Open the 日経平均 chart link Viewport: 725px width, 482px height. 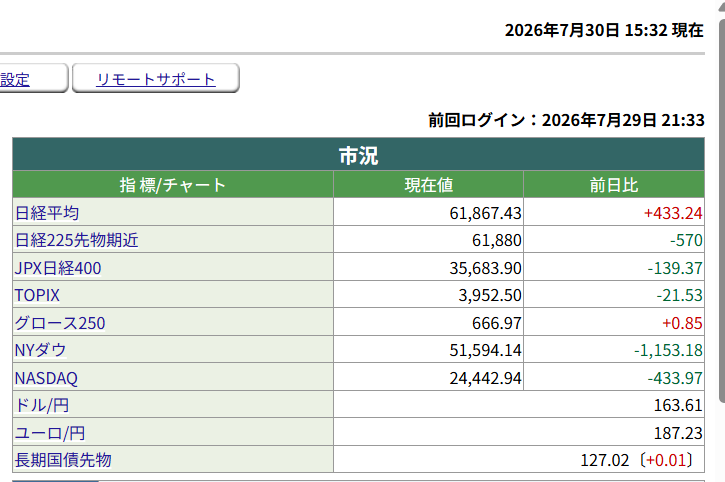47,213
